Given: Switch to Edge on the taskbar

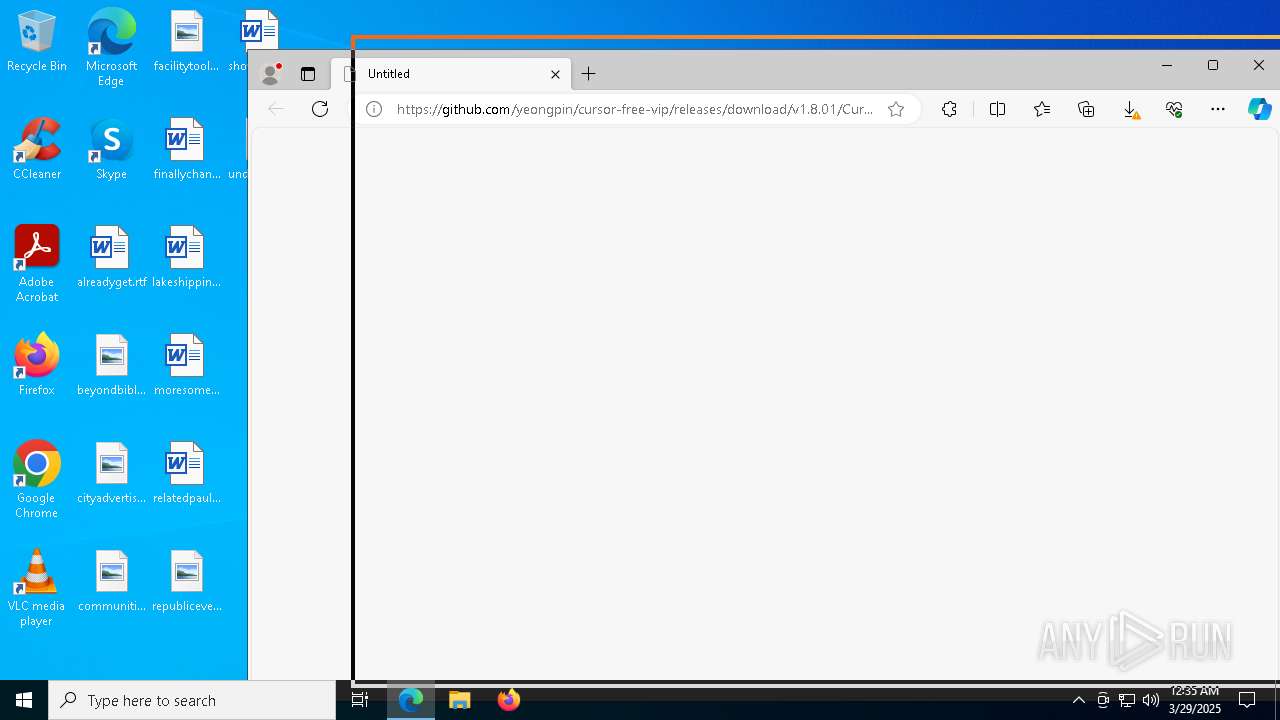Looking at the screenshot, I should (x=411, y=700).
